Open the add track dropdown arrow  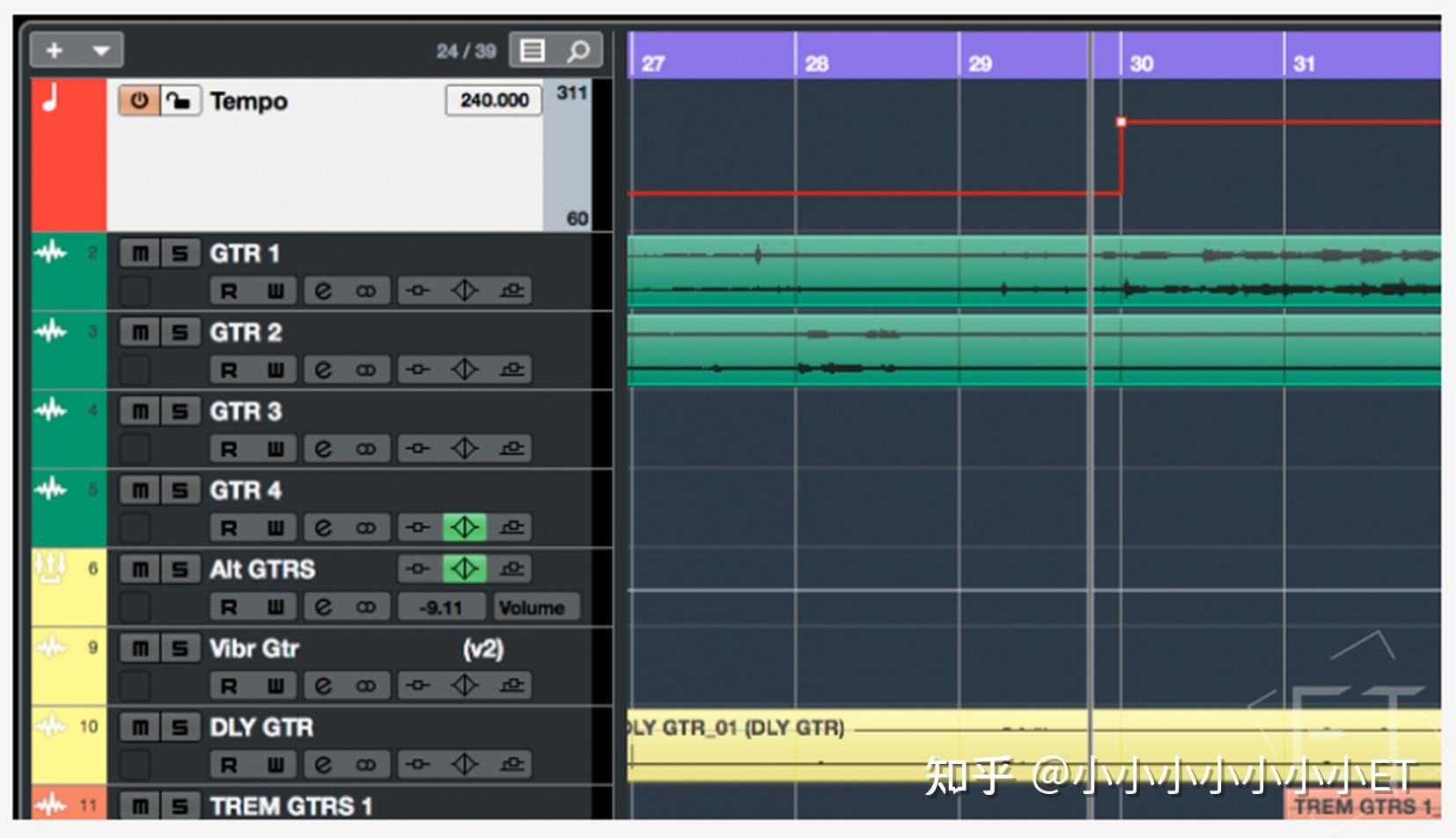99,50
